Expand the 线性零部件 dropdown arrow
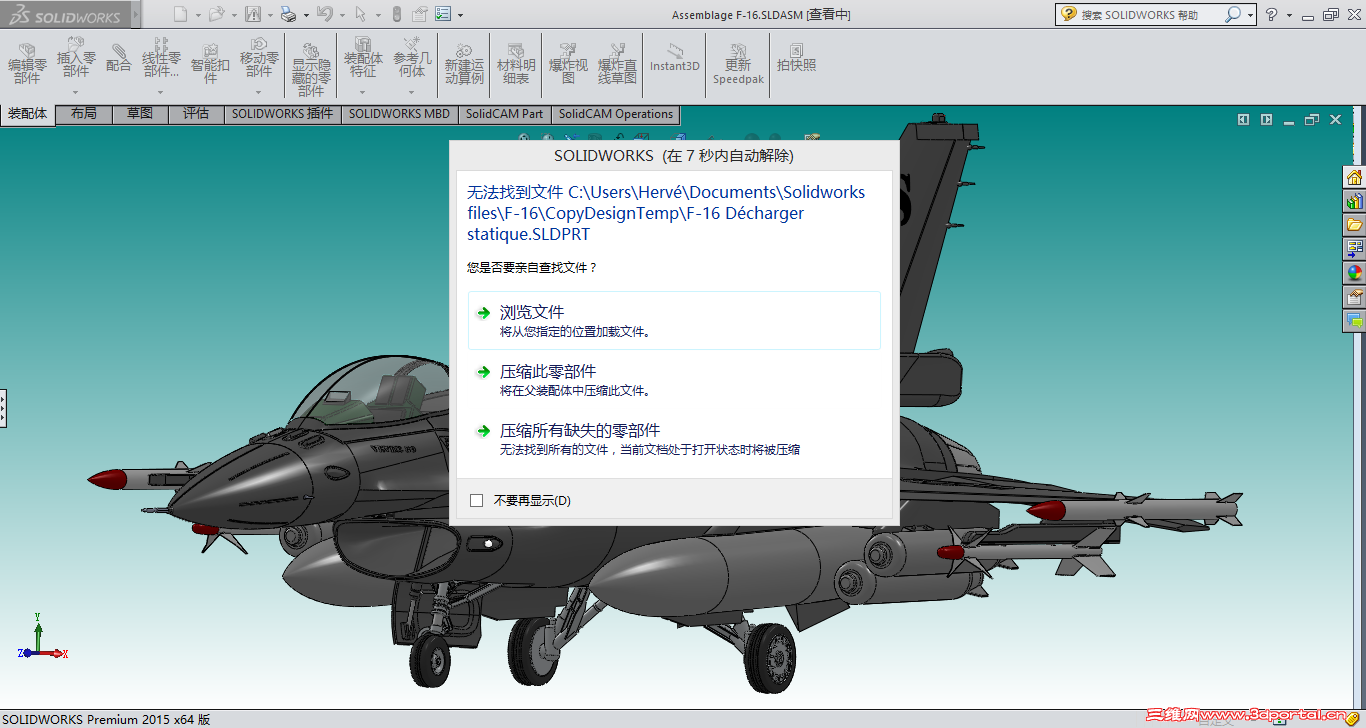Screen dimensions: 1366x728 click(160, 93)
